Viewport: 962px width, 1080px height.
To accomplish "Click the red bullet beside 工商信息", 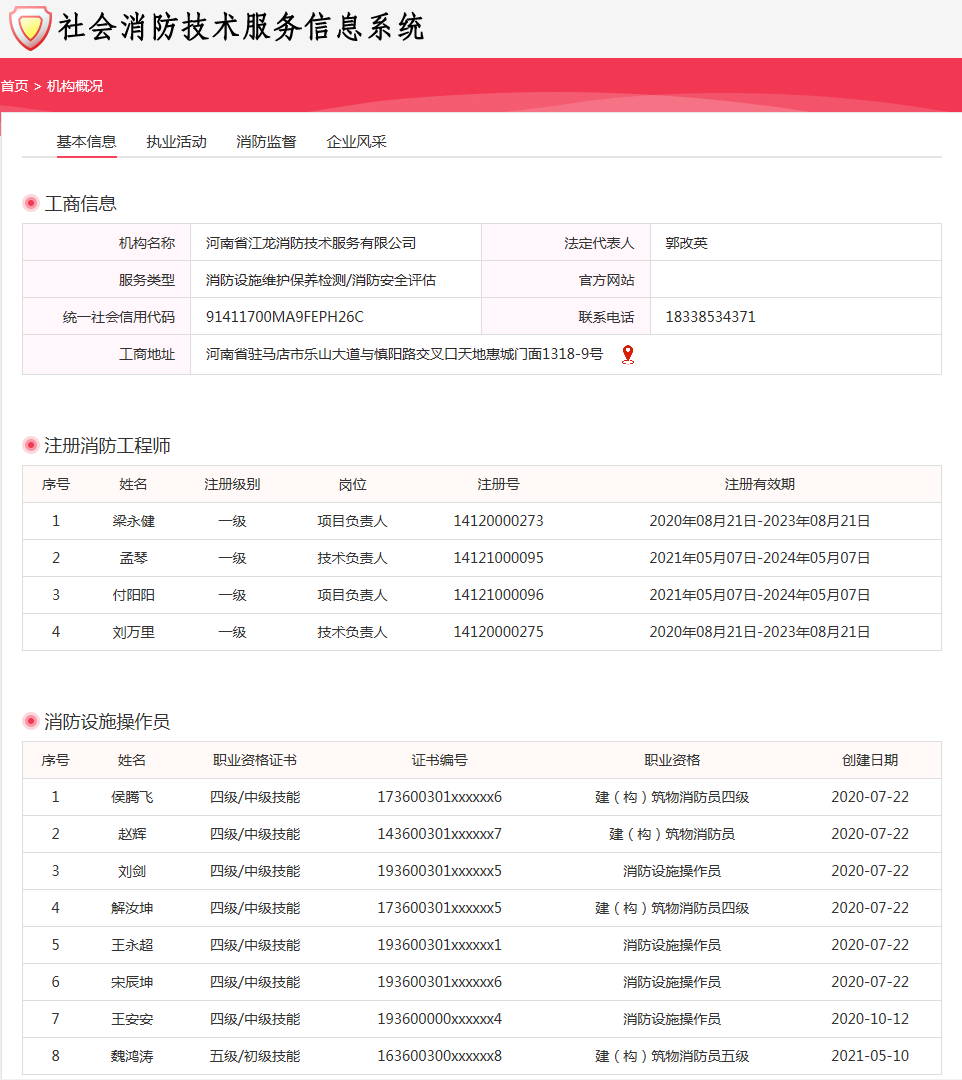I will tap(31, 204).
